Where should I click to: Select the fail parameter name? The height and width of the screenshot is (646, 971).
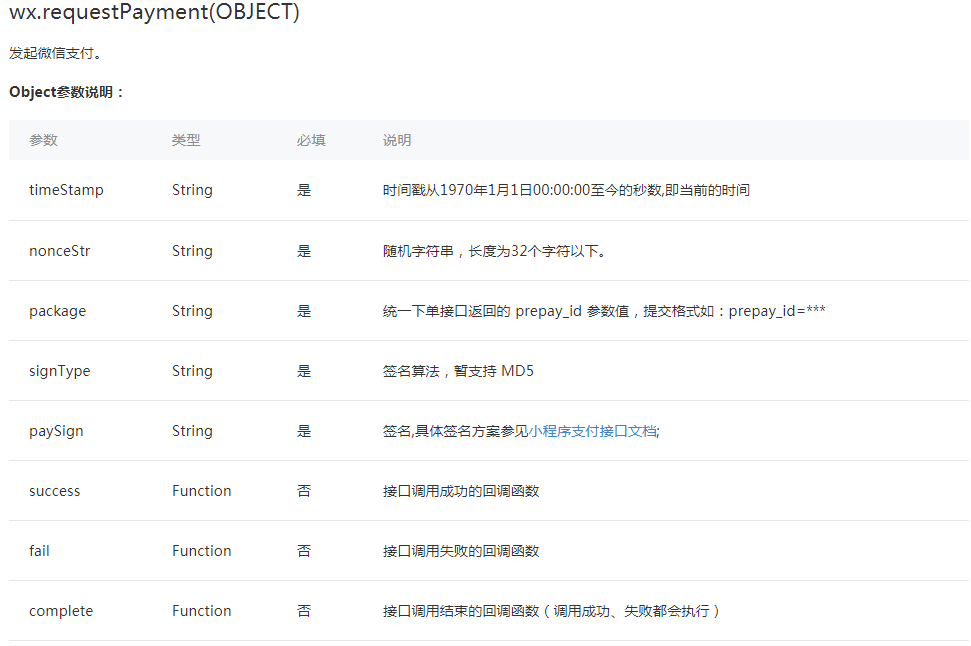39,551
